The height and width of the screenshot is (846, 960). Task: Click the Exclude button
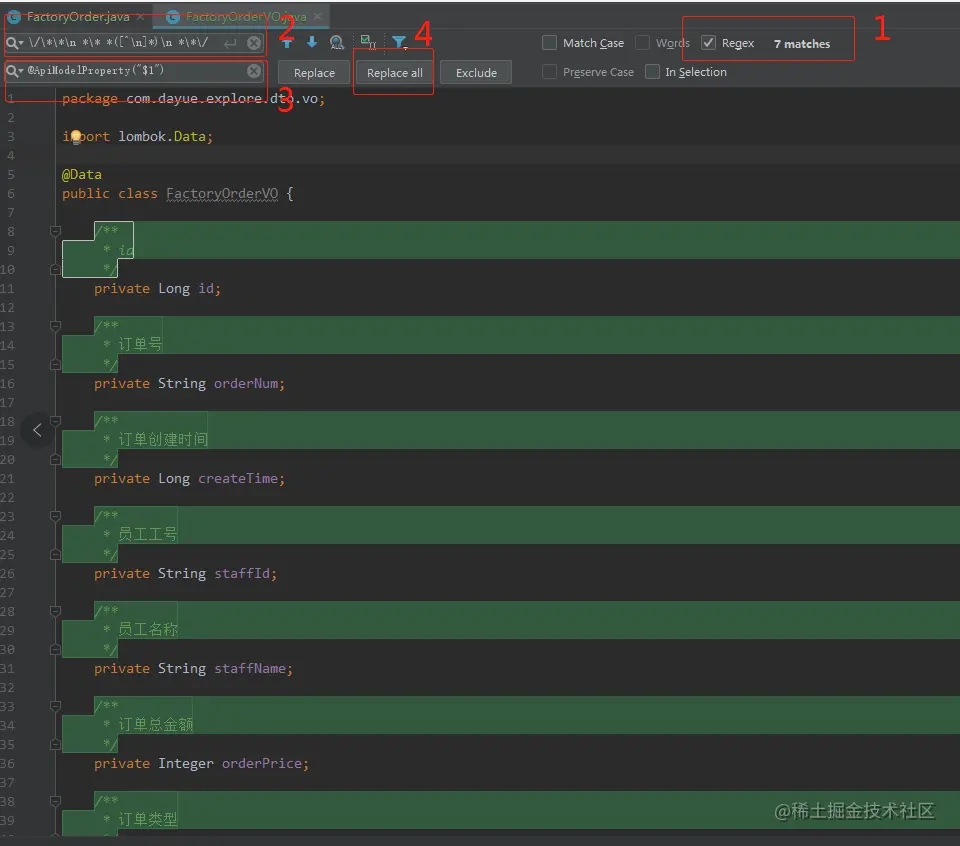pos(476,73)
